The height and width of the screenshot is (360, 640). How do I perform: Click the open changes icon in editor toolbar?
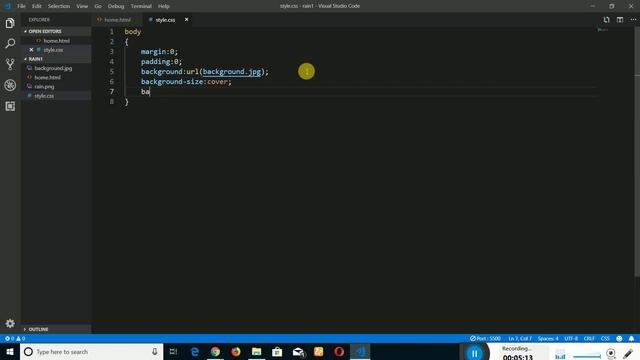(606, 20)
